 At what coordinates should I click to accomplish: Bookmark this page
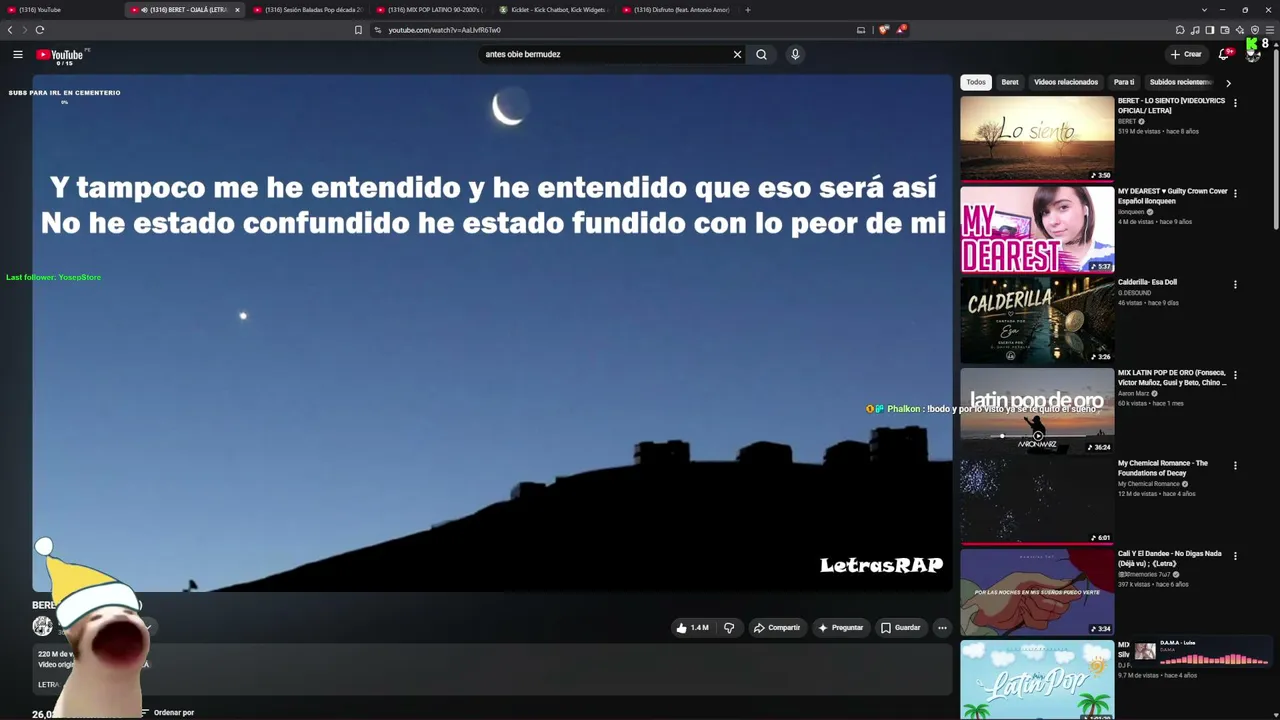click(x=358, y=30)
